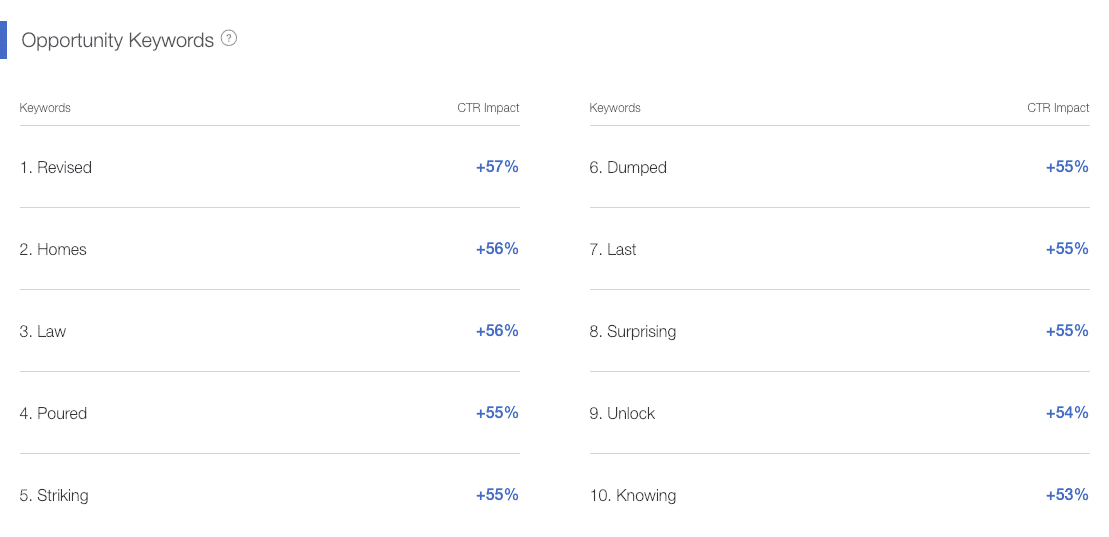Select the Surprising keyword

click(632, 332)
